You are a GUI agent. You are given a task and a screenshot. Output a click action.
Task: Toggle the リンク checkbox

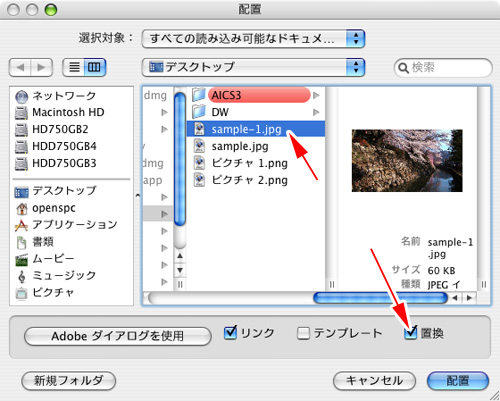pos(230,333)
